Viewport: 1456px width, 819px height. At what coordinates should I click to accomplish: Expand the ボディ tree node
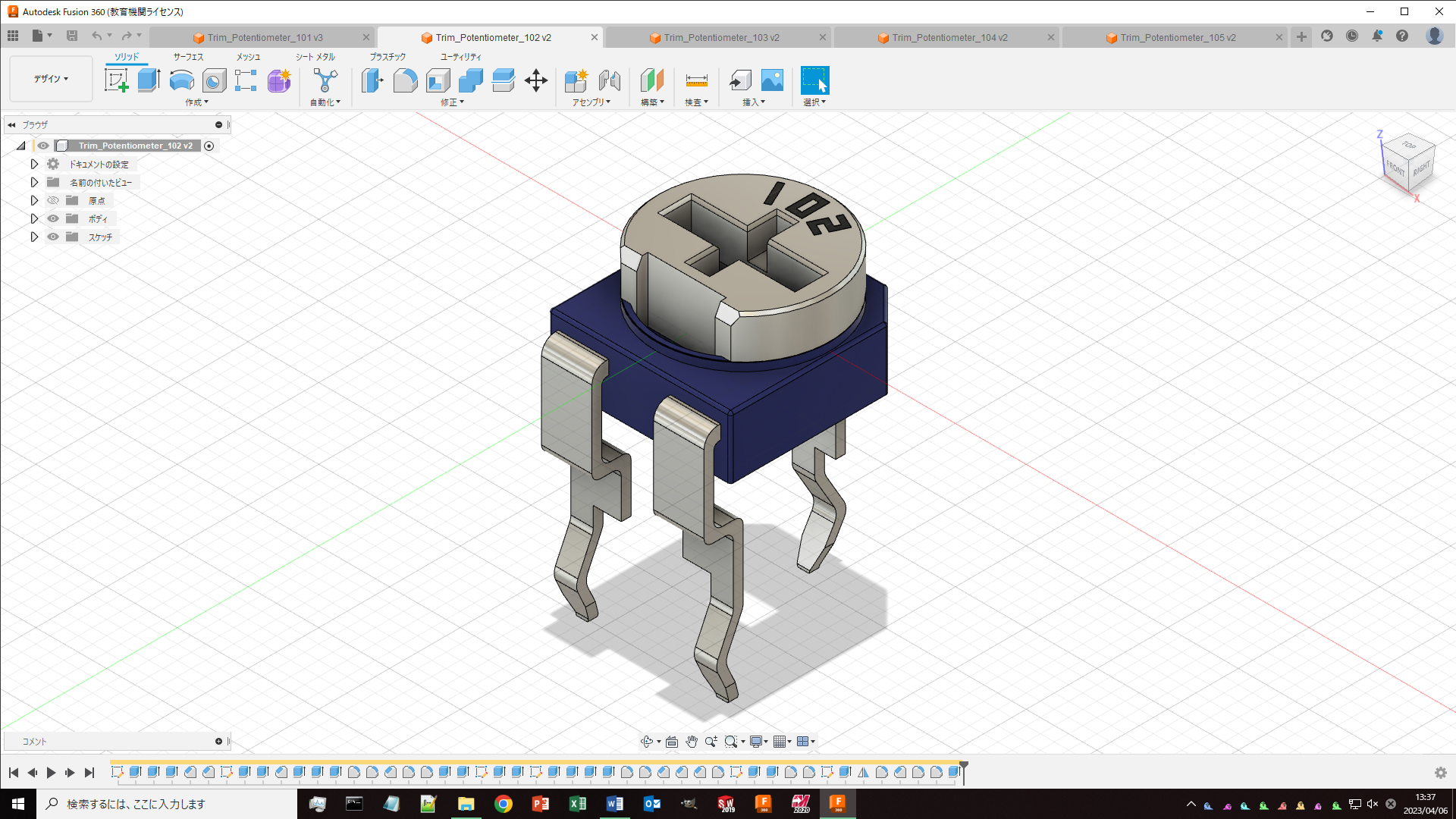34,218
